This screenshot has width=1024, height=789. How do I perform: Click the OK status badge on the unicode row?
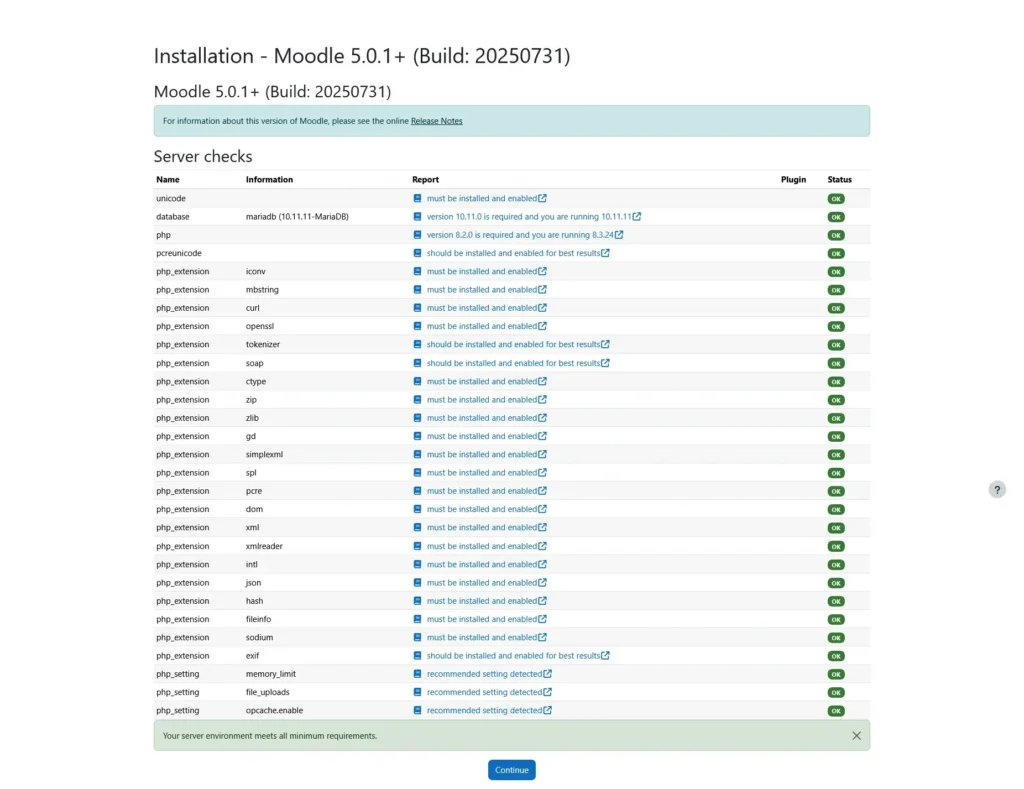(836, 198)
